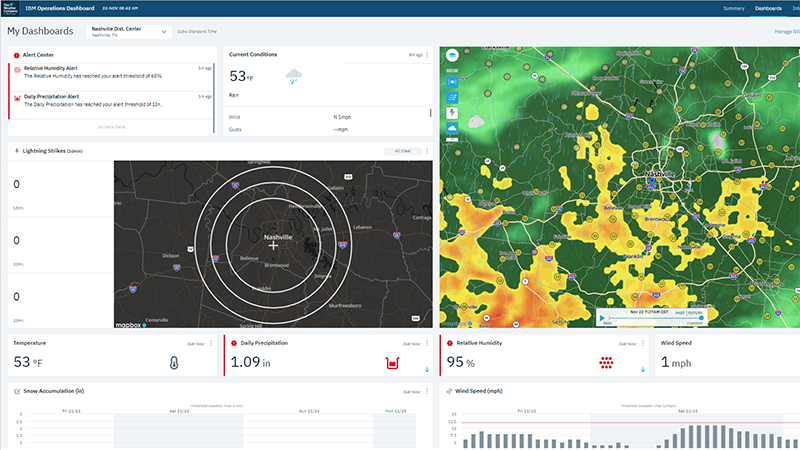Image resolution: width=800 pixels, height=450 pixels.
Task: Select the lightning layer icon on map
Action: (452, 113)
